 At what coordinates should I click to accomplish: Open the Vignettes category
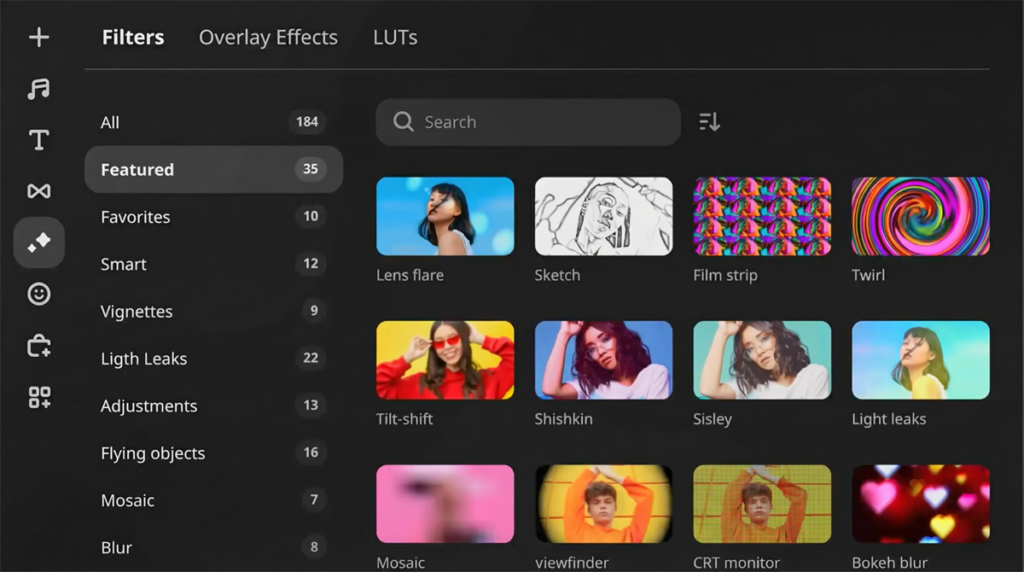click(214, 311)
